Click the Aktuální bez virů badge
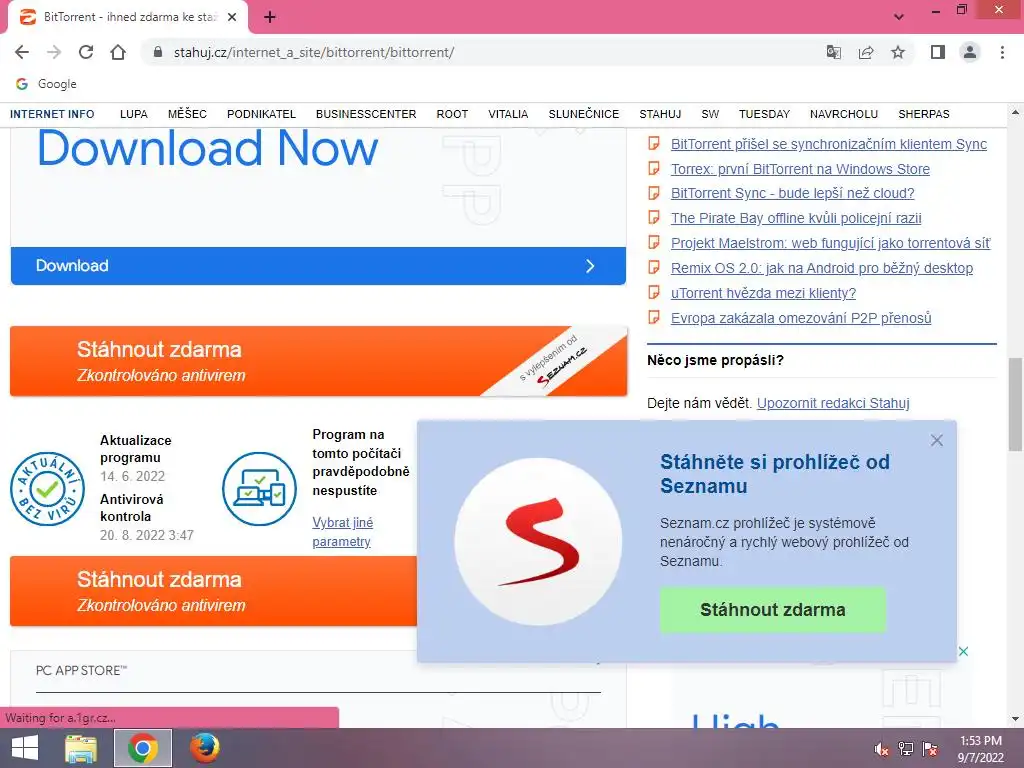The width and height of the screenshot is (1024, 768). point(48,488)
